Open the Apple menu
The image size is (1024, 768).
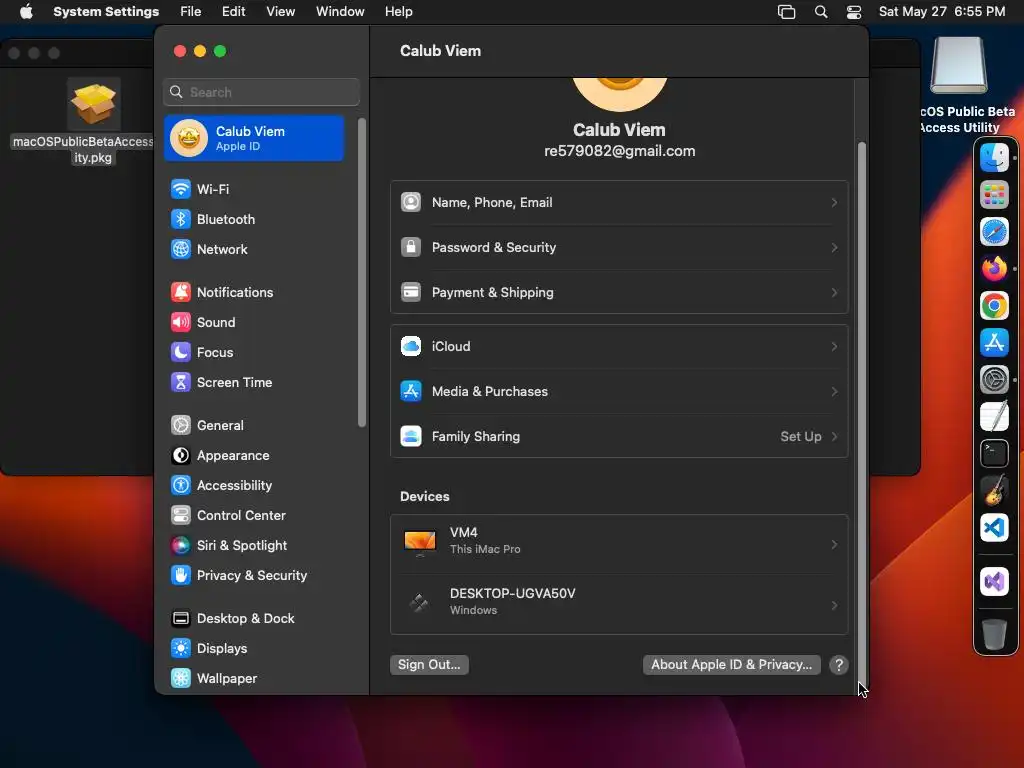click(x=26, y=12)
